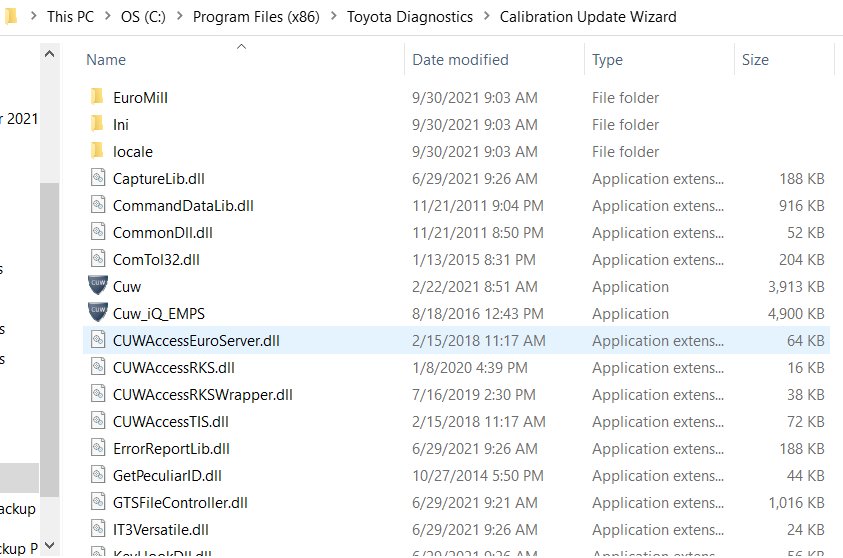Expand the chevron after OS (C:)
Viewport: 843px width, 558px height.
(180, 16)
